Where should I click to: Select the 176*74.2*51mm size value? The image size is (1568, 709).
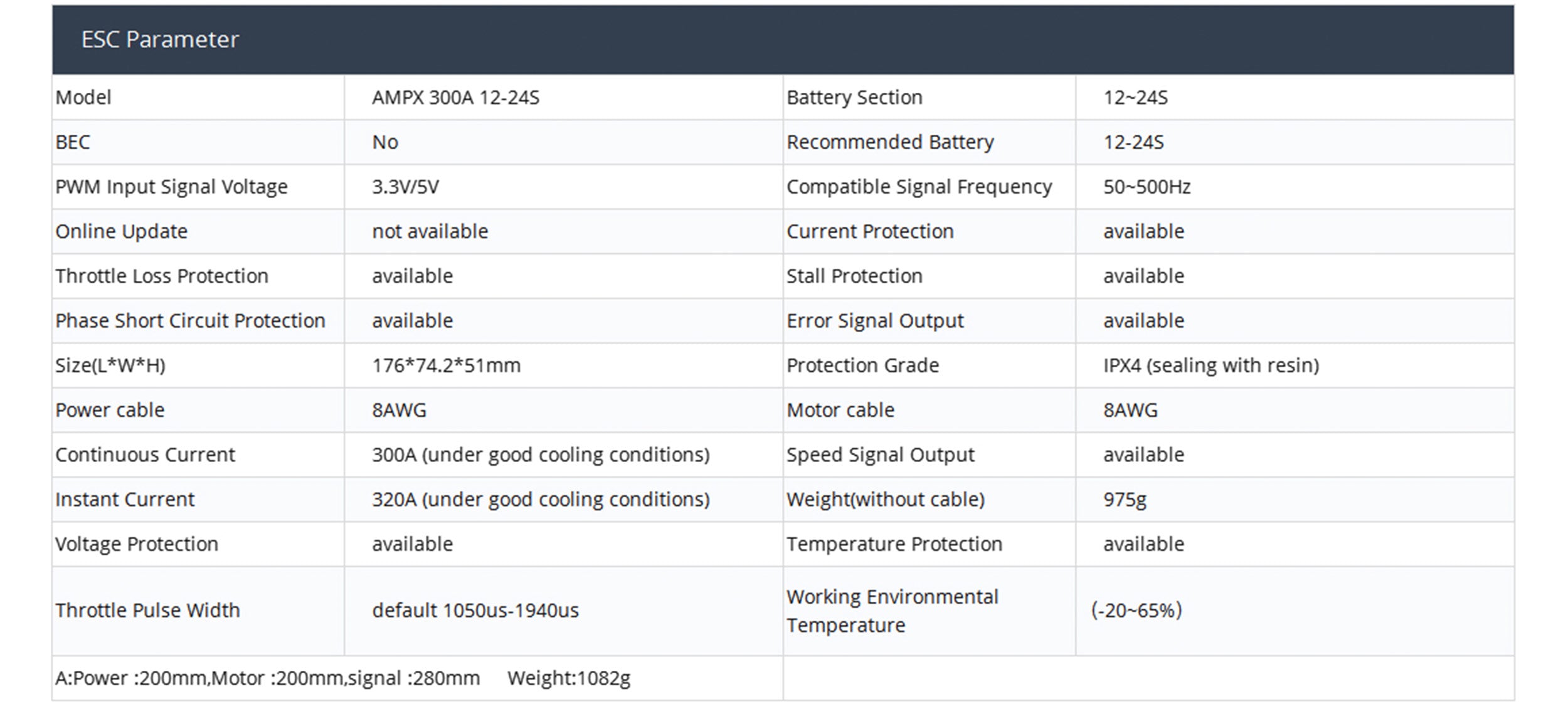click(446, 365)
